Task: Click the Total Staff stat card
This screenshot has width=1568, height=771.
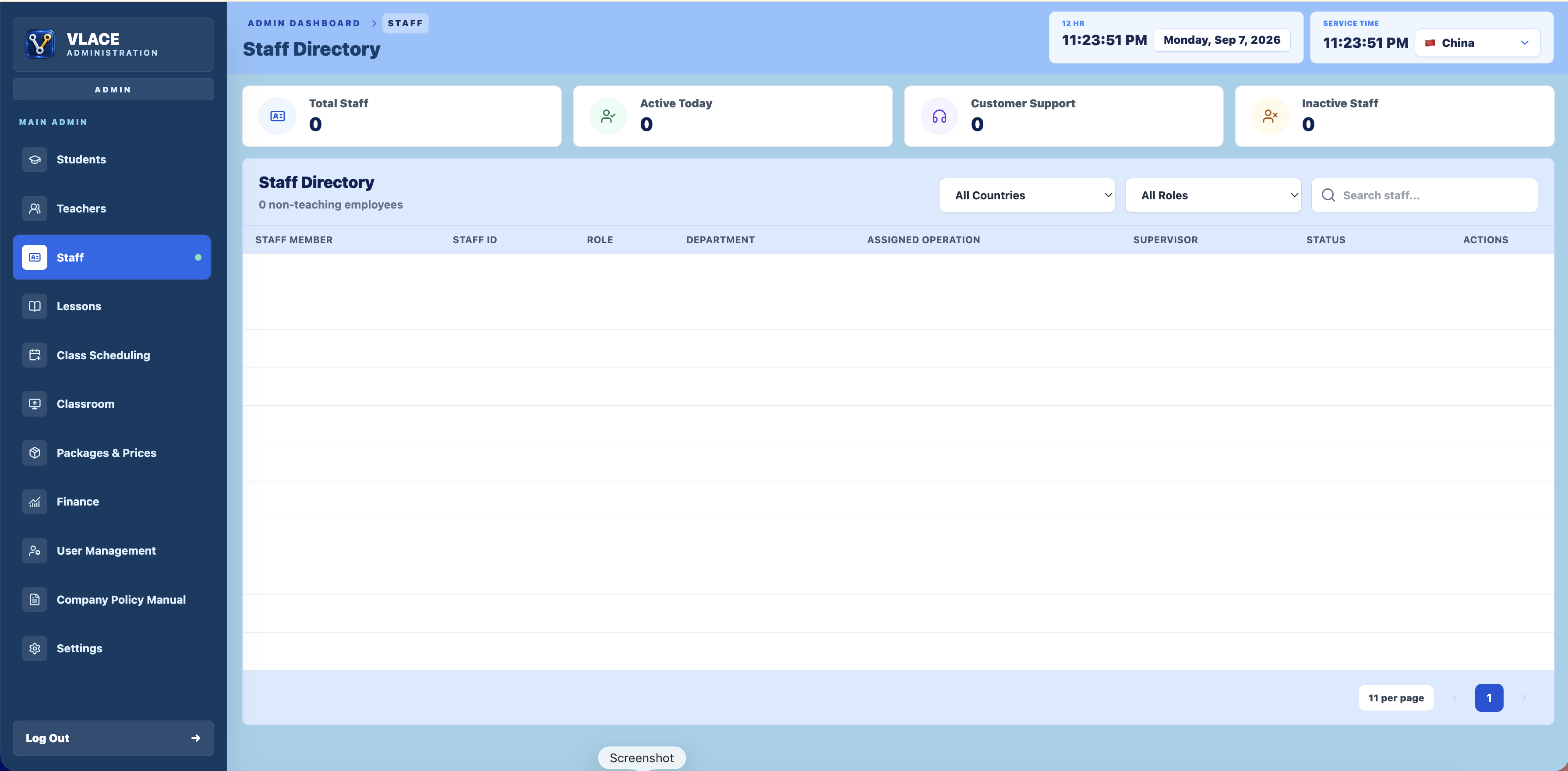Action: tap(402, 117)
